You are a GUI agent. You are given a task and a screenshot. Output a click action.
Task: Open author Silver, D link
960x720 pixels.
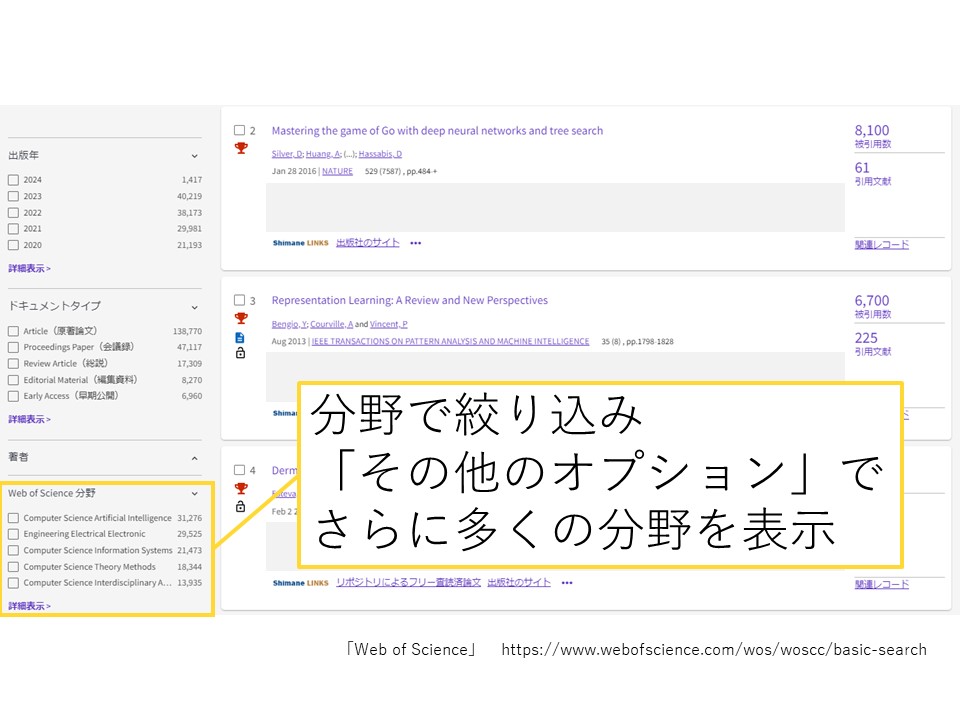coord(287,154)
